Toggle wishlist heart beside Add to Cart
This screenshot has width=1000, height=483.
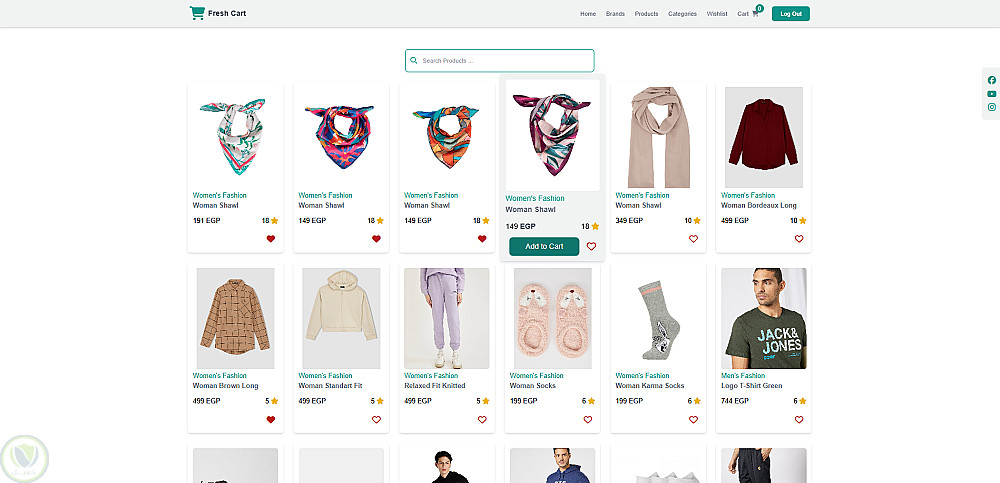[591, 246]
